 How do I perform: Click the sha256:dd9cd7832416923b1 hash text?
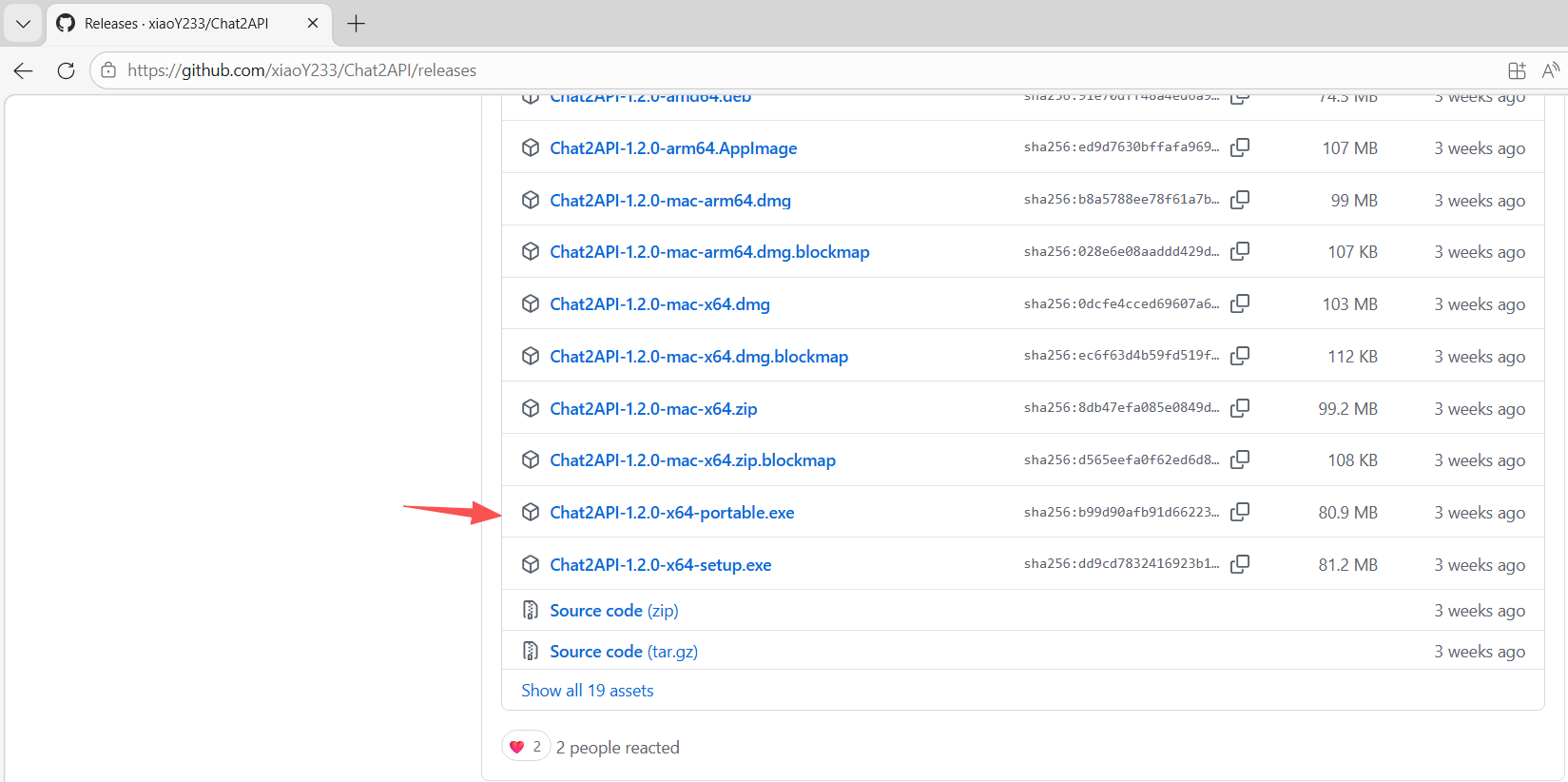point(1121,564)
